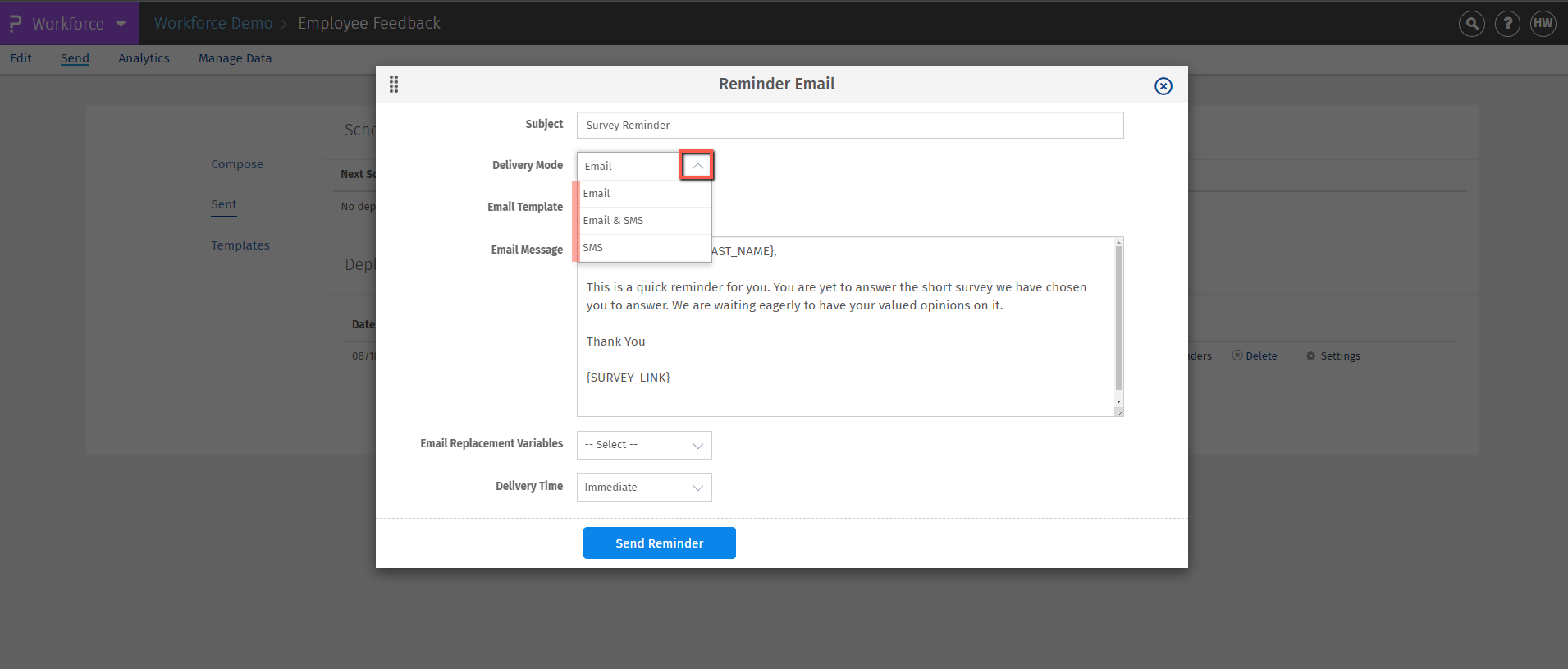The height and width of the screenshot is (669, 1568).
Task: Open the help question mark icon
Action: point(1507,24)
